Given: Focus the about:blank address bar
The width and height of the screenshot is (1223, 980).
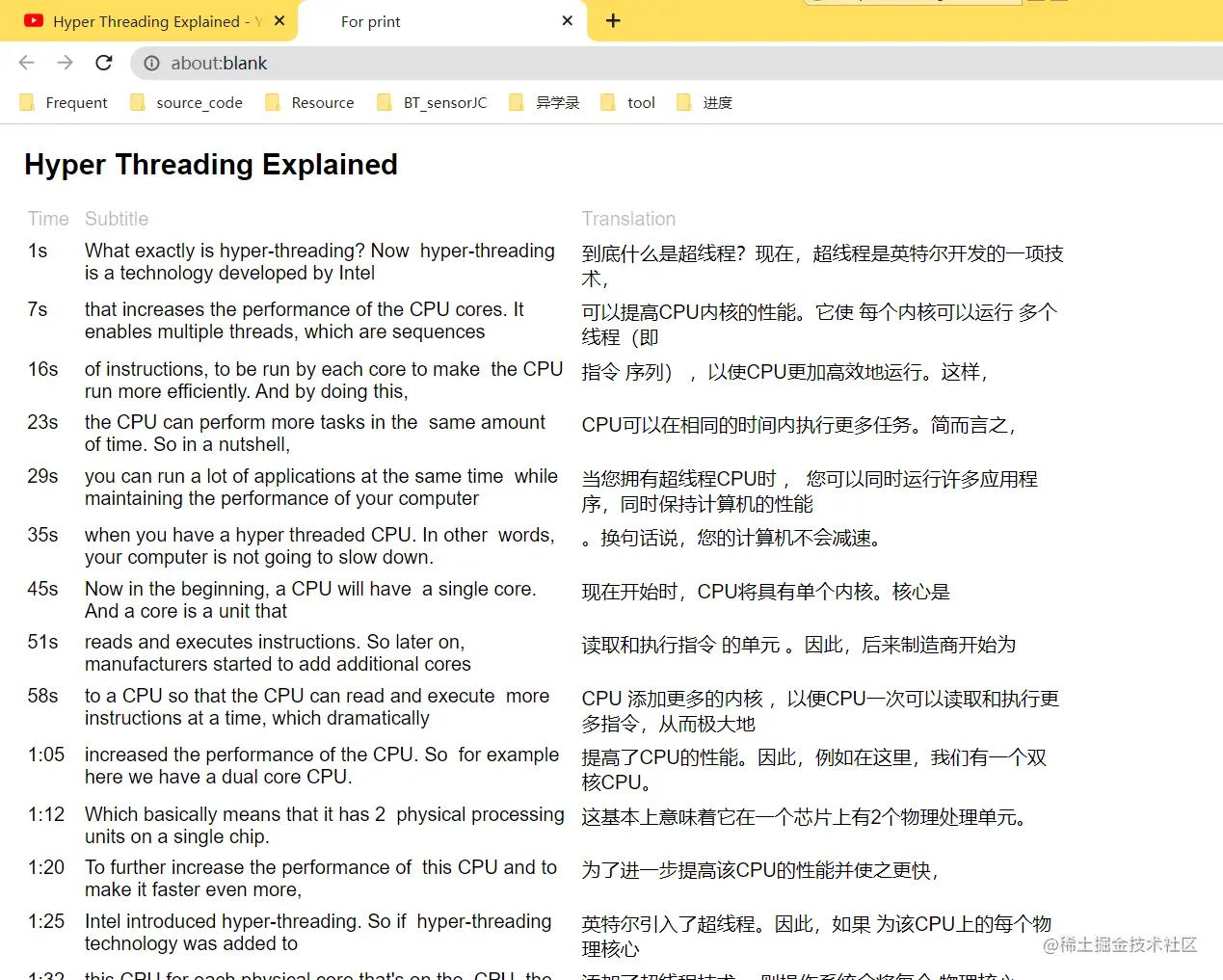Looking at the screenshot, I should (675, 63).
